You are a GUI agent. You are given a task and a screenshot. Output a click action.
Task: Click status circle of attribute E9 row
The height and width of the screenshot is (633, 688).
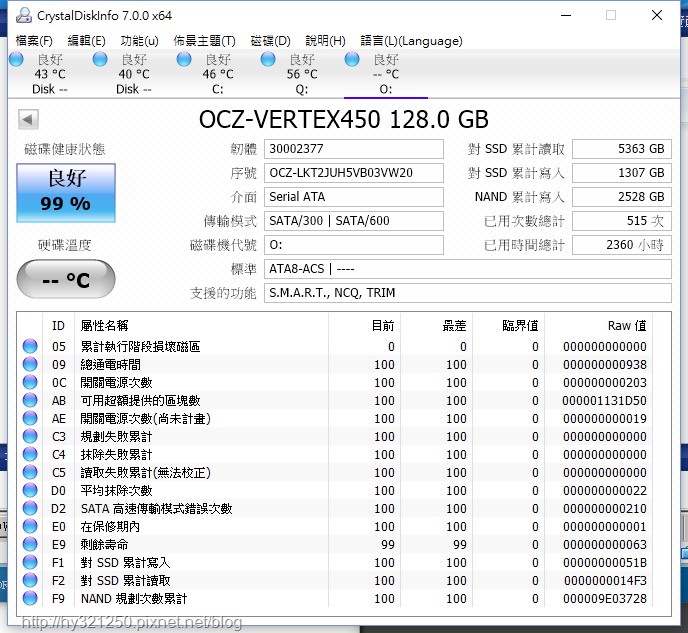[30, 544]
